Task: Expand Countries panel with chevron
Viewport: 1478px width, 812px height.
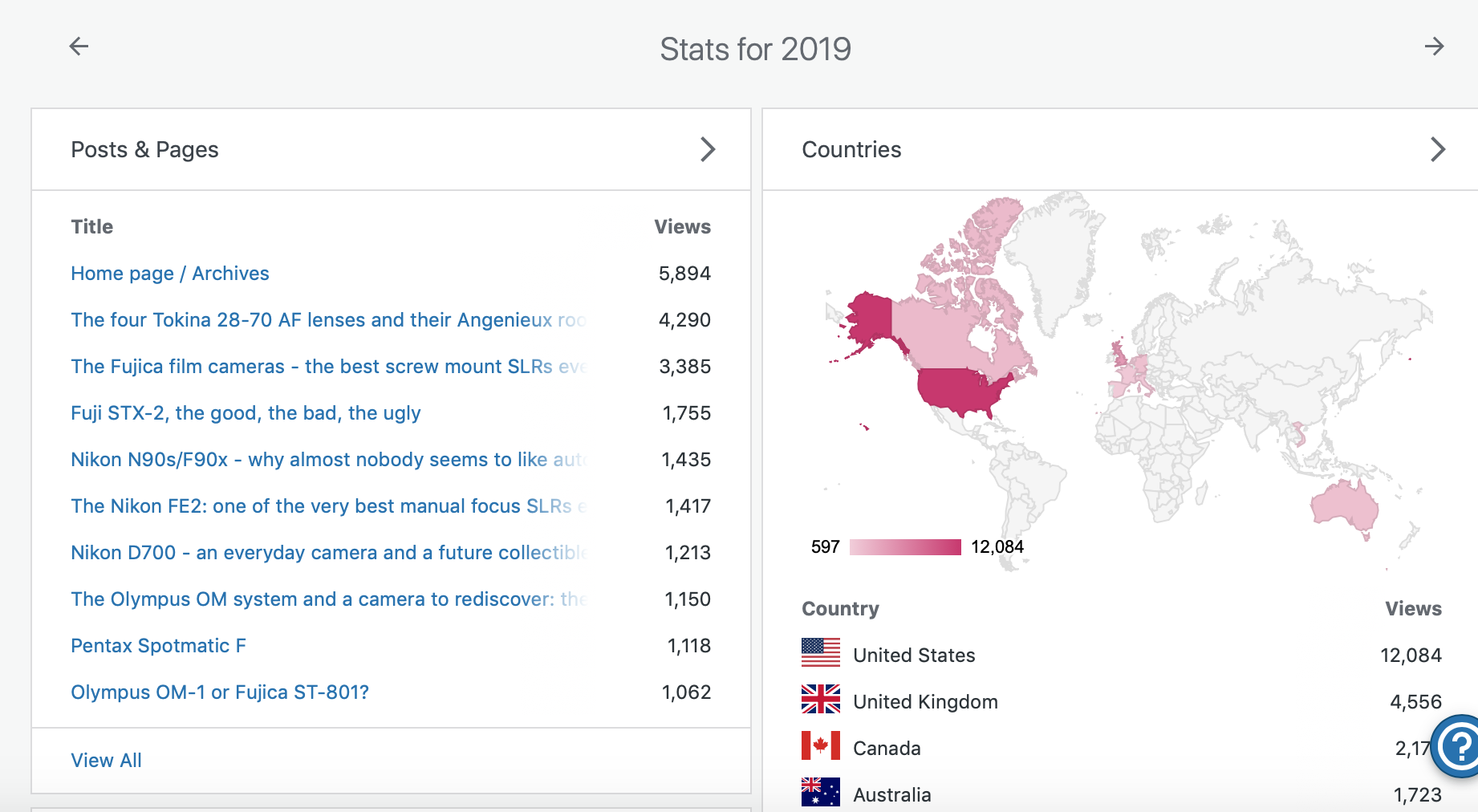Action: coord(1437,149)
